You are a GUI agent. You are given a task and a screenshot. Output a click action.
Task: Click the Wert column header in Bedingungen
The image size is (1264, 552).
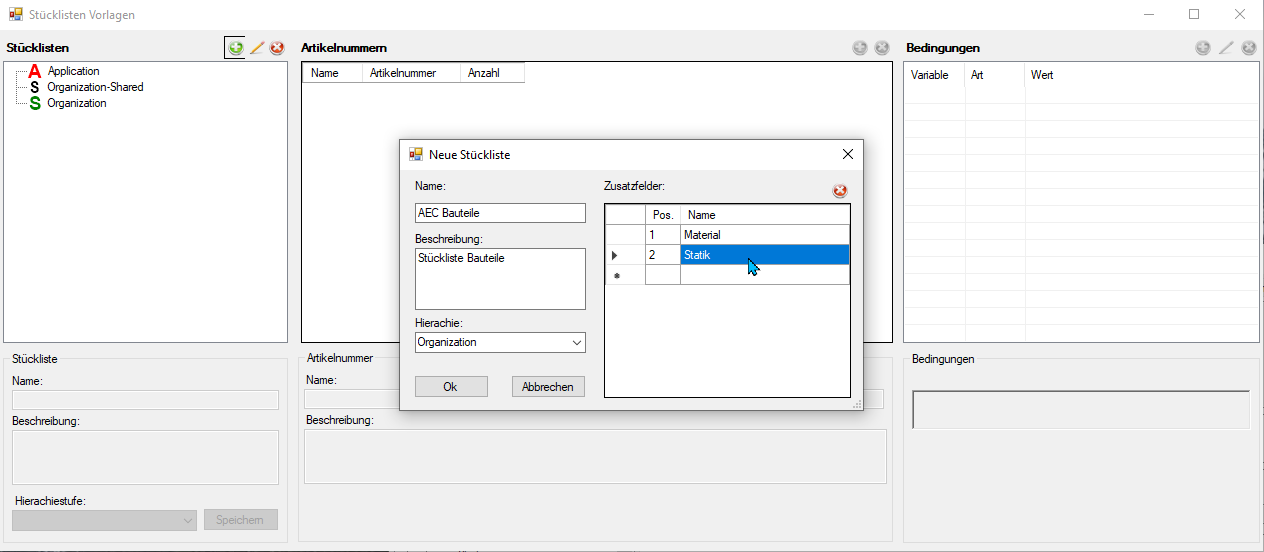coord(1142,75)
